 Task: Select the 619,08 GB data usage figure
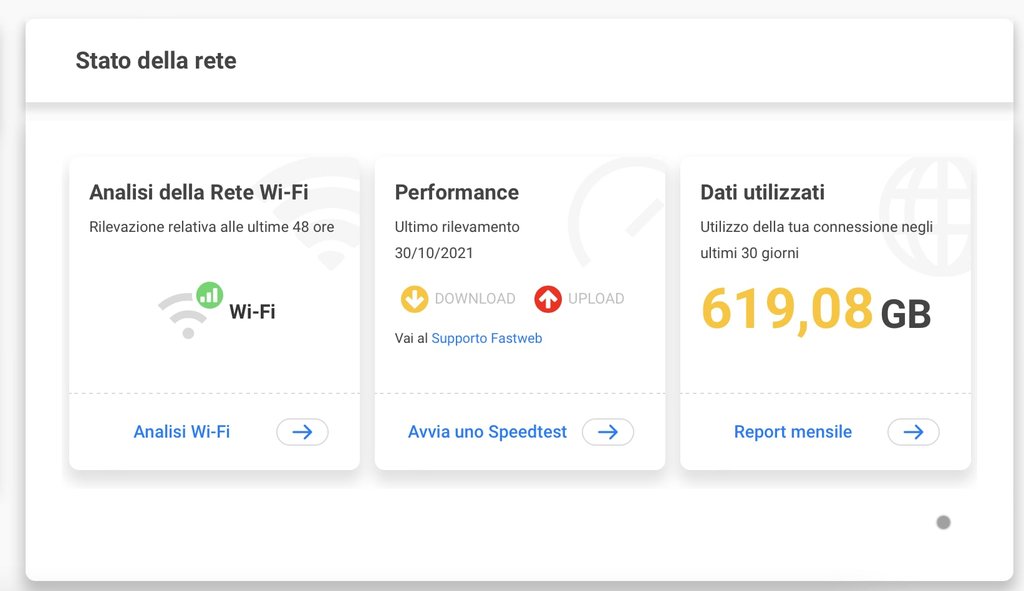816,310
